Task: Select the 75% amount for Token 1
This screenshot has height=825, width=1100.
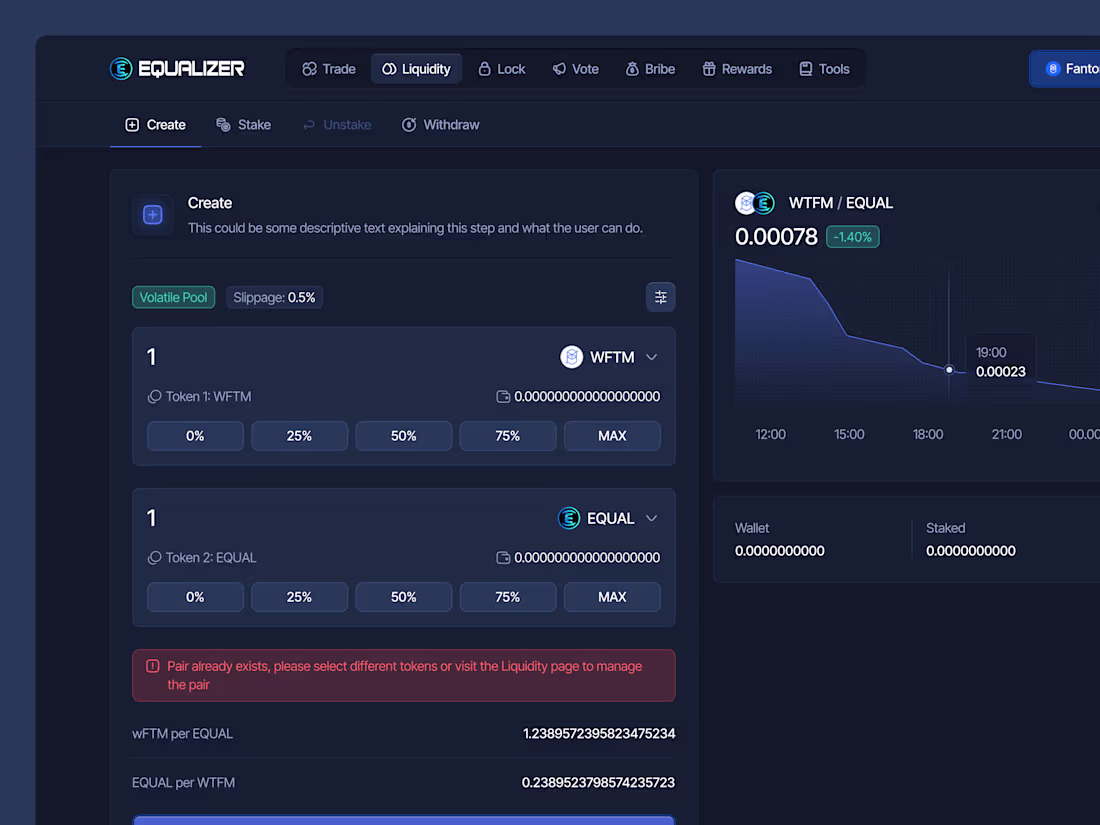Action: [508, 435]
